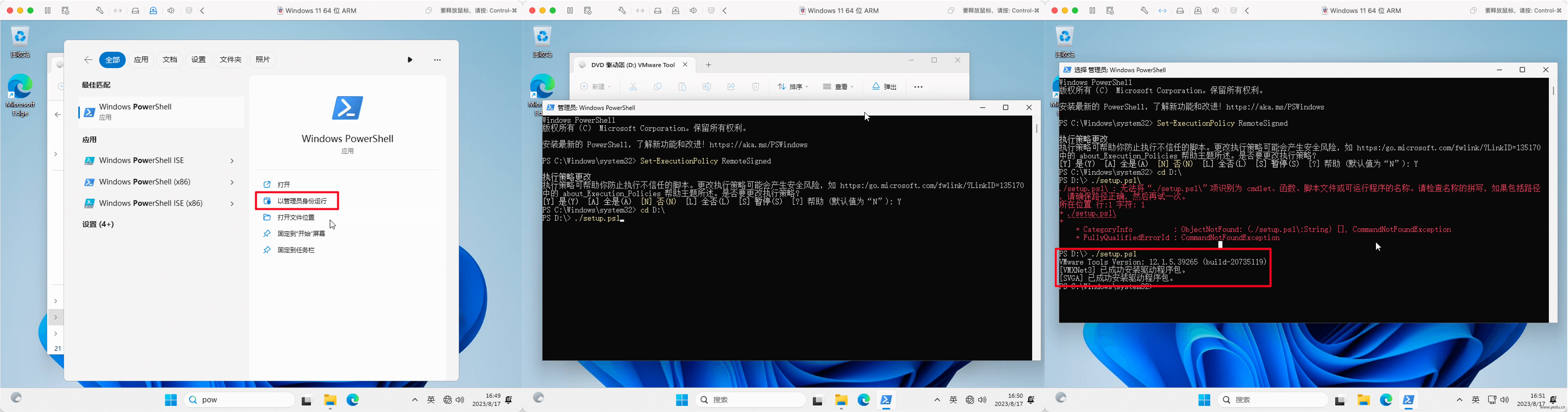
Task: Expand Windows PowerShell ISE result chevron
Action: [232, 161]
